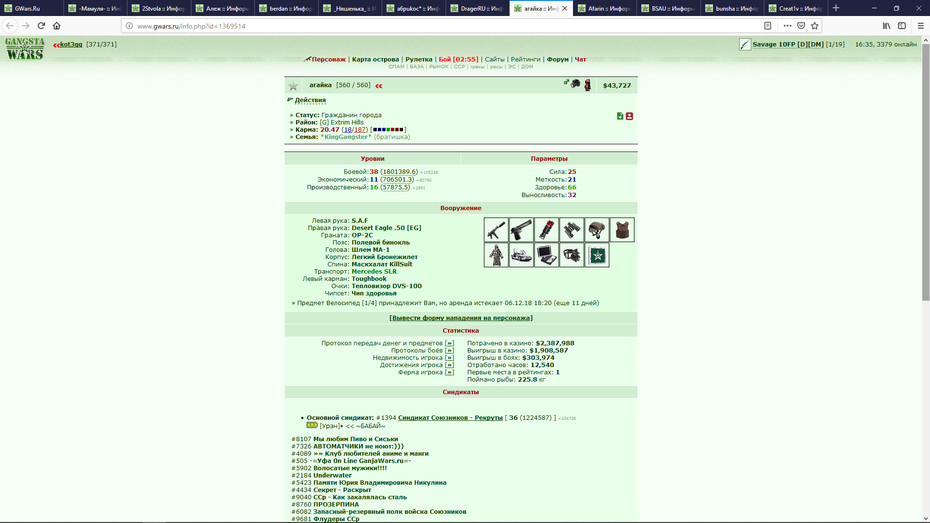The width and height of the screenshot is (930, 523).
Task: Click the red blacklist icon
Action: pos(629,116)
